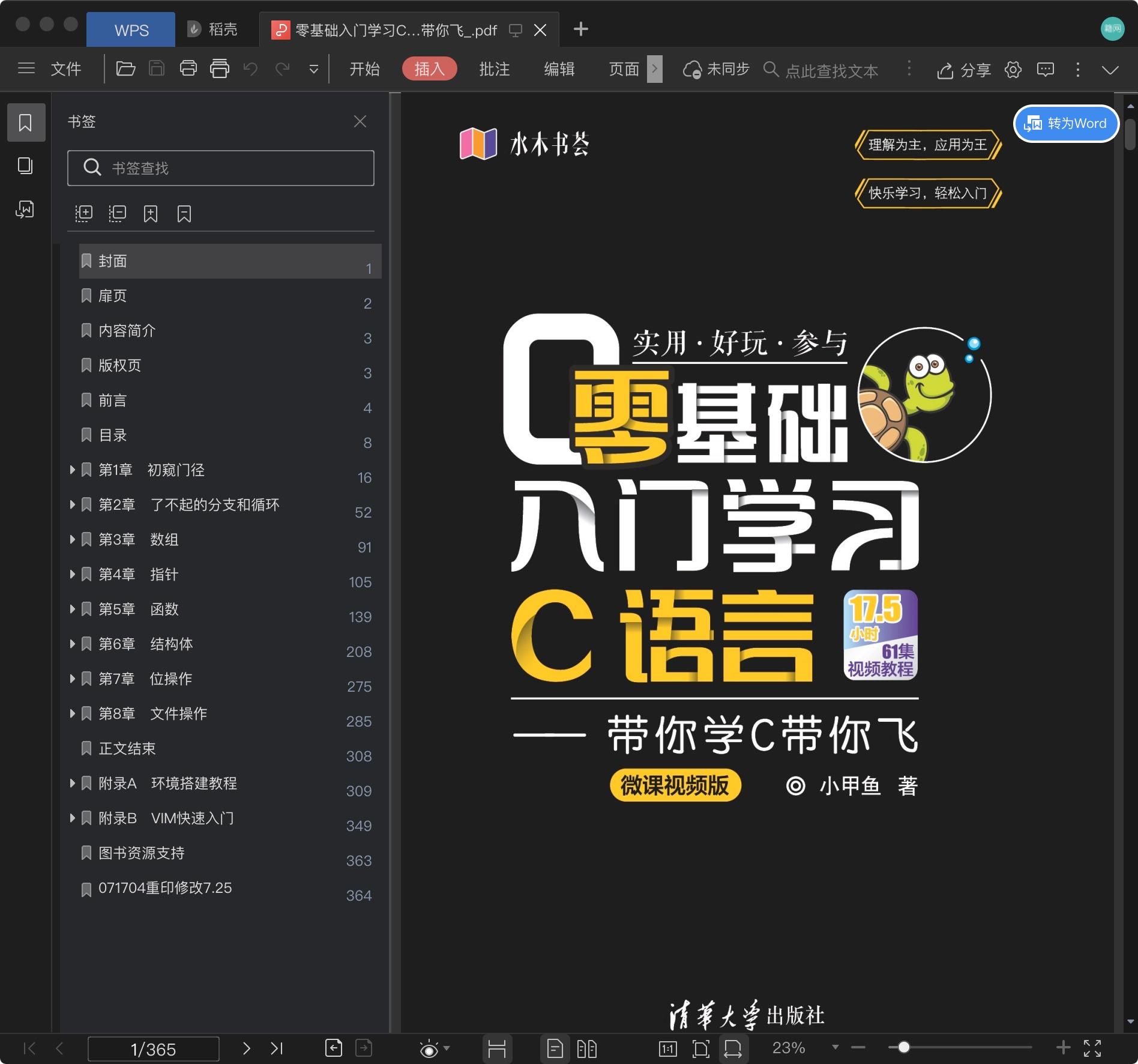Add a new tab with plus

pos(580,29)
